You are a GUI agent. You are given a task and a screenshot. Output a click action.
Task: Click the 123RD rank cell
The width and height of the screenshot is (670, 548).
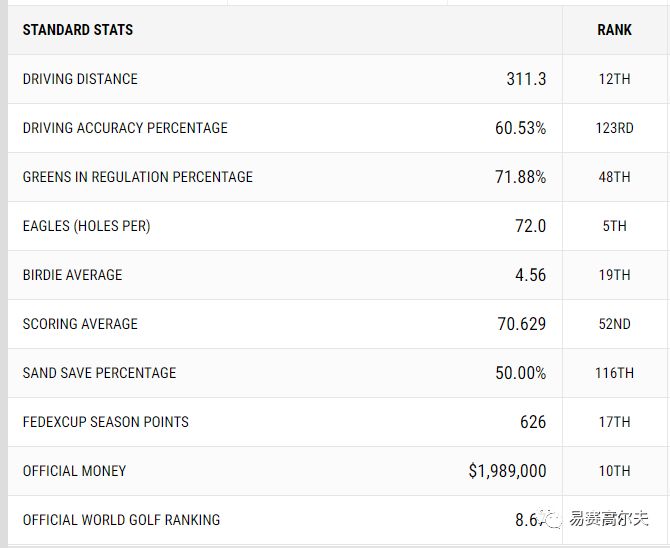pyautogui.click(x=614, y=128)
